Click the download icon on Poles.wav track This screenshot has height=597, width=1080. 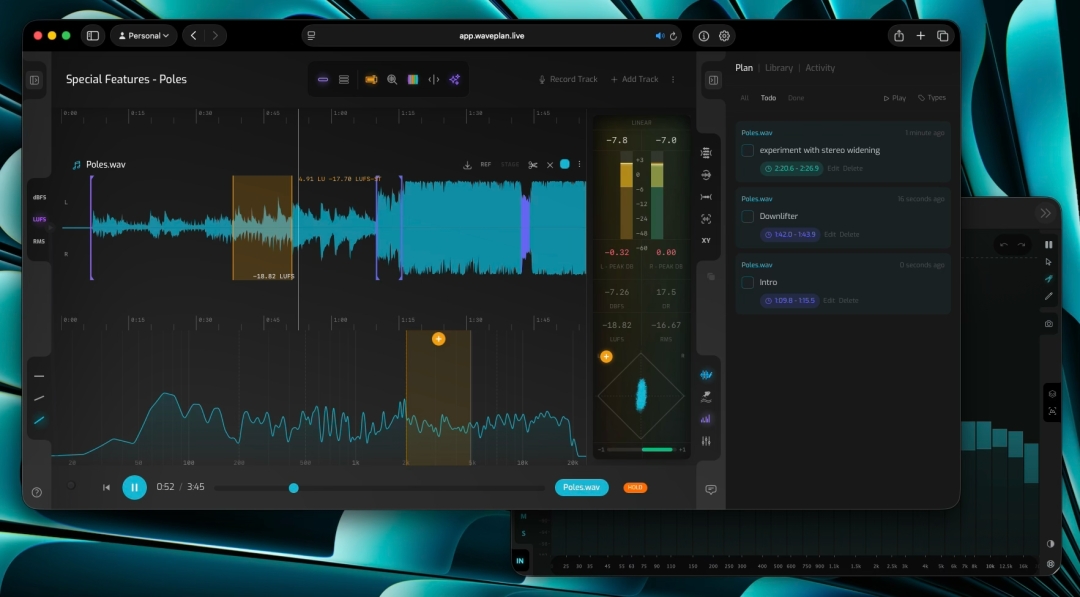click(x=467, y=165)
